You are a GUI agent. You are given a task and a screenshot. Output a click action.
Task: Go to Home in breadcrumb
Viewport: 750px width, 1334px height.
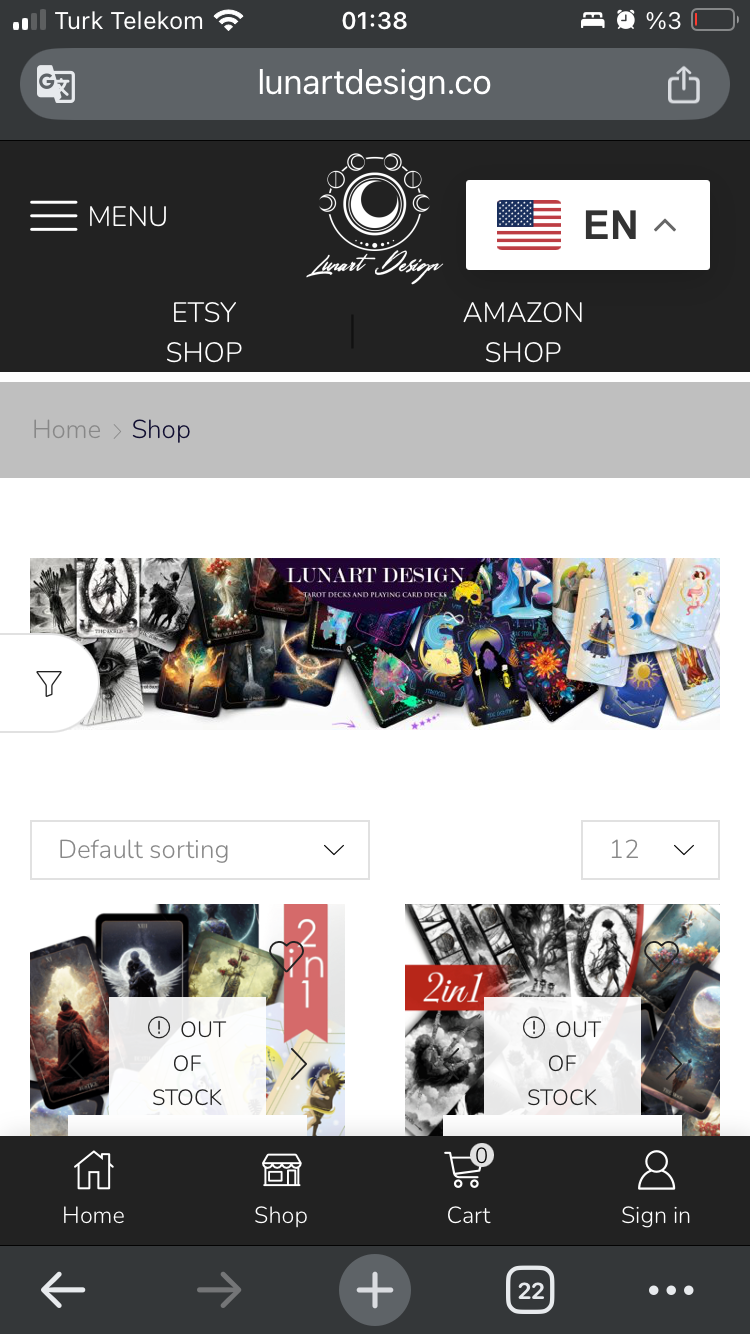67,429
